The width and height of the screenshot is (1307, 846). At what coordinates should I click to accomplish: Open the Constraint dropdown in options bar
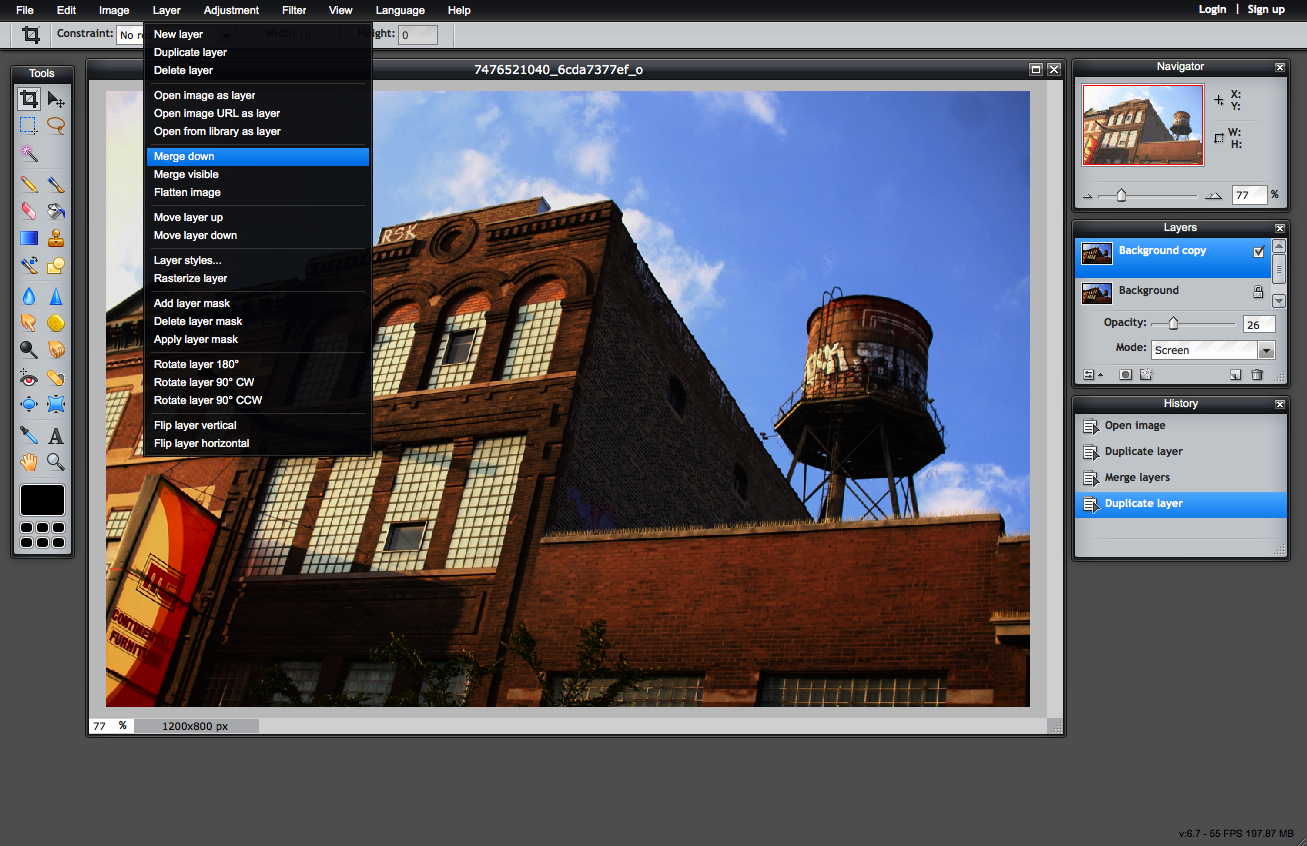pyautogui.click(x=130, y=35)
